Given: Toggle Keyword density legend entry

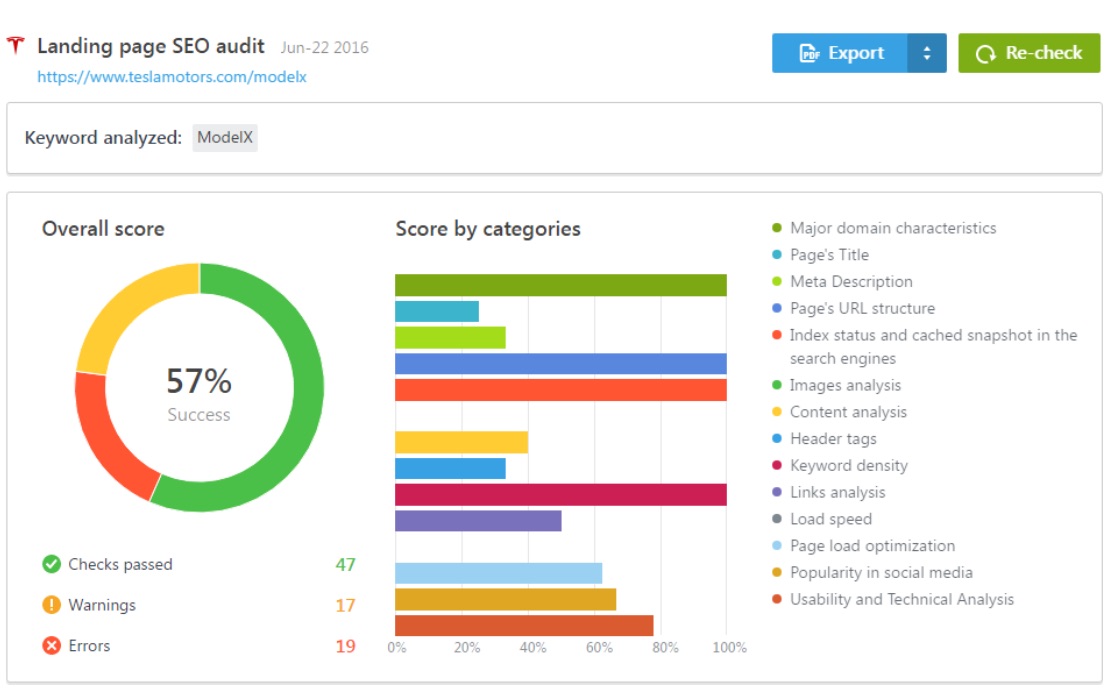Looking at the screenshot, I should [x=848, y=465].
